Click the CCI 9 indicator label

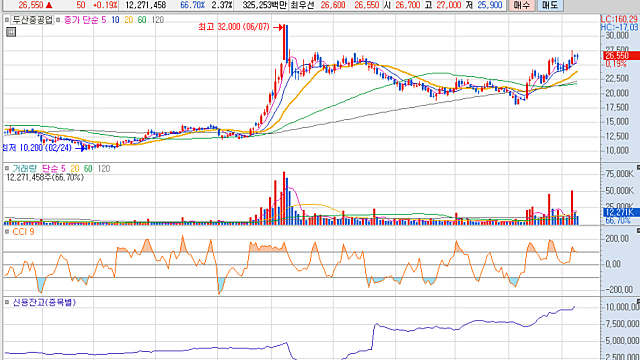pos(23,232)
